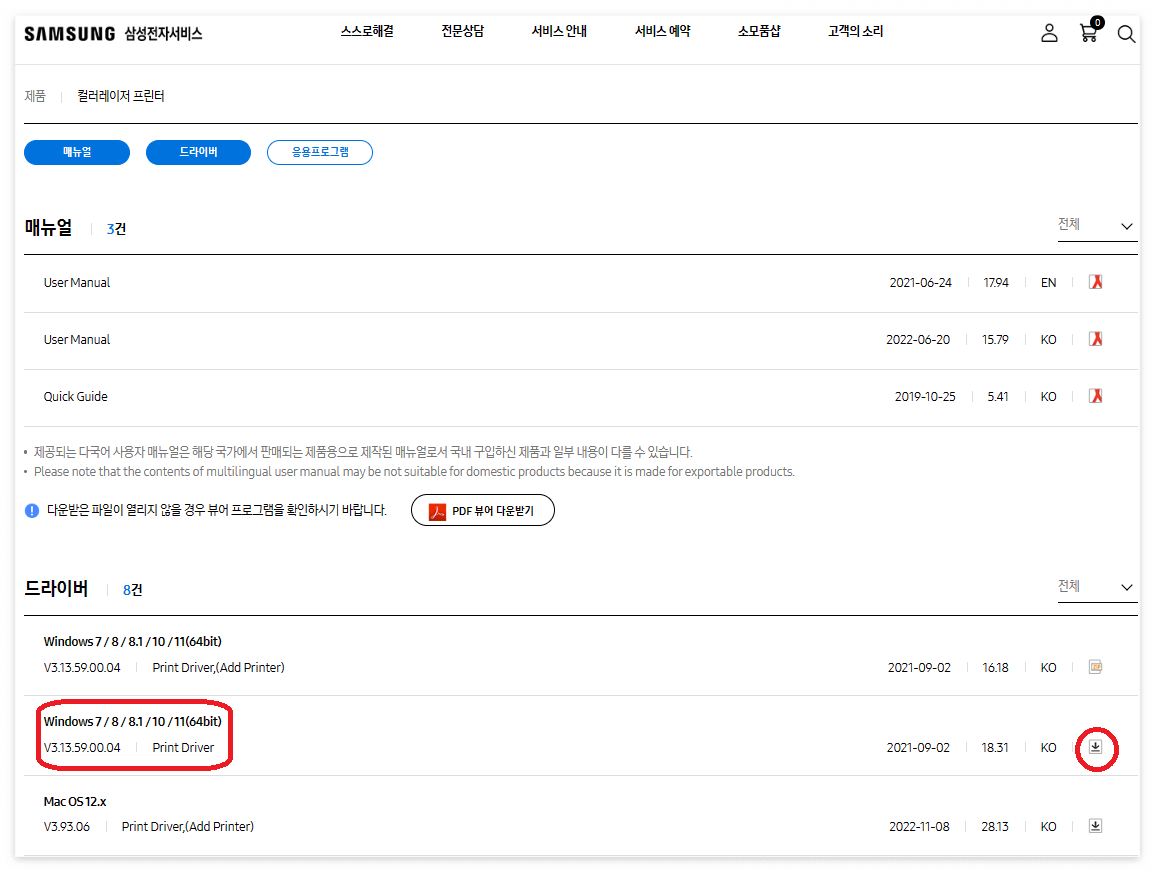The image size is (1155, 872).
Task: Open the 고객의 소리 menu
Action: click(855, 31)
